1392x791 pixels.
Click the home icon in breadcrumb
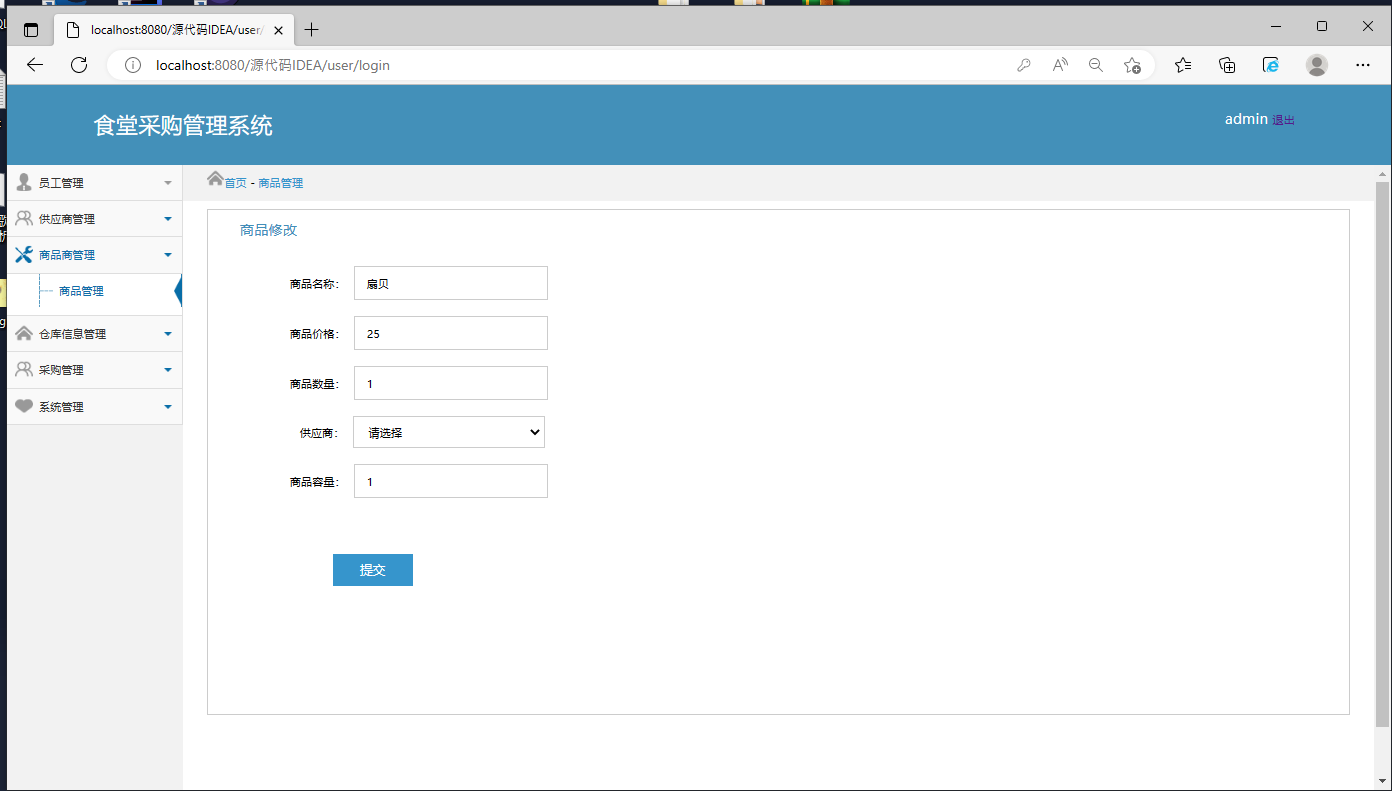(x=215, y=179)
